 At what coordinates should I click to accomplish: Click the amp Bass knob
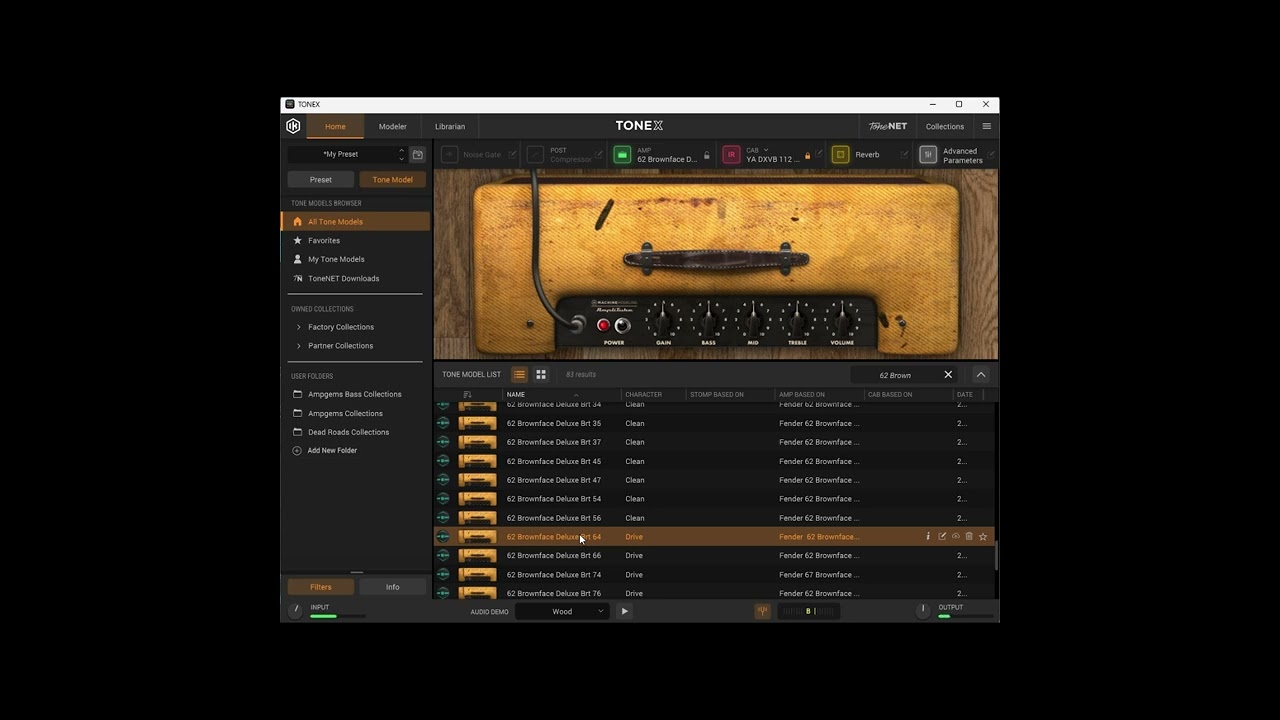coord(708,320)
